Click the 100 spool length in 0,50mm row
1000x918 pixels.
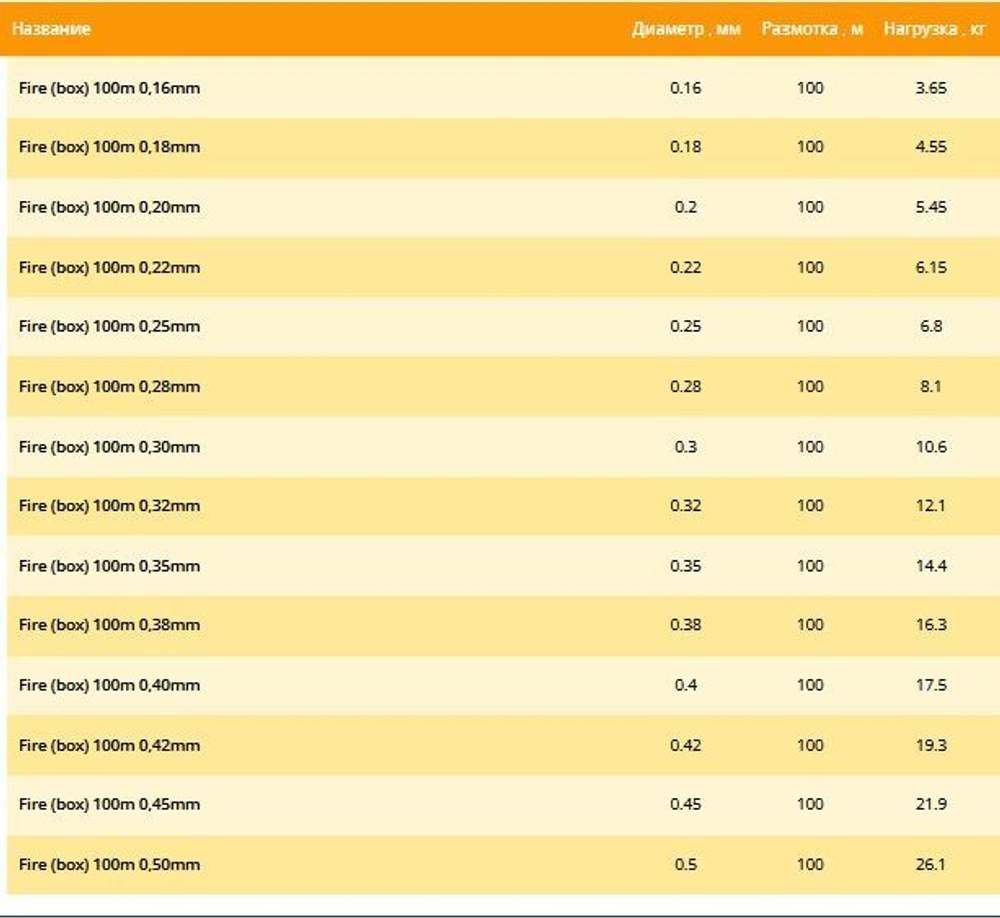pyautogui.click(x=810, y=864)
